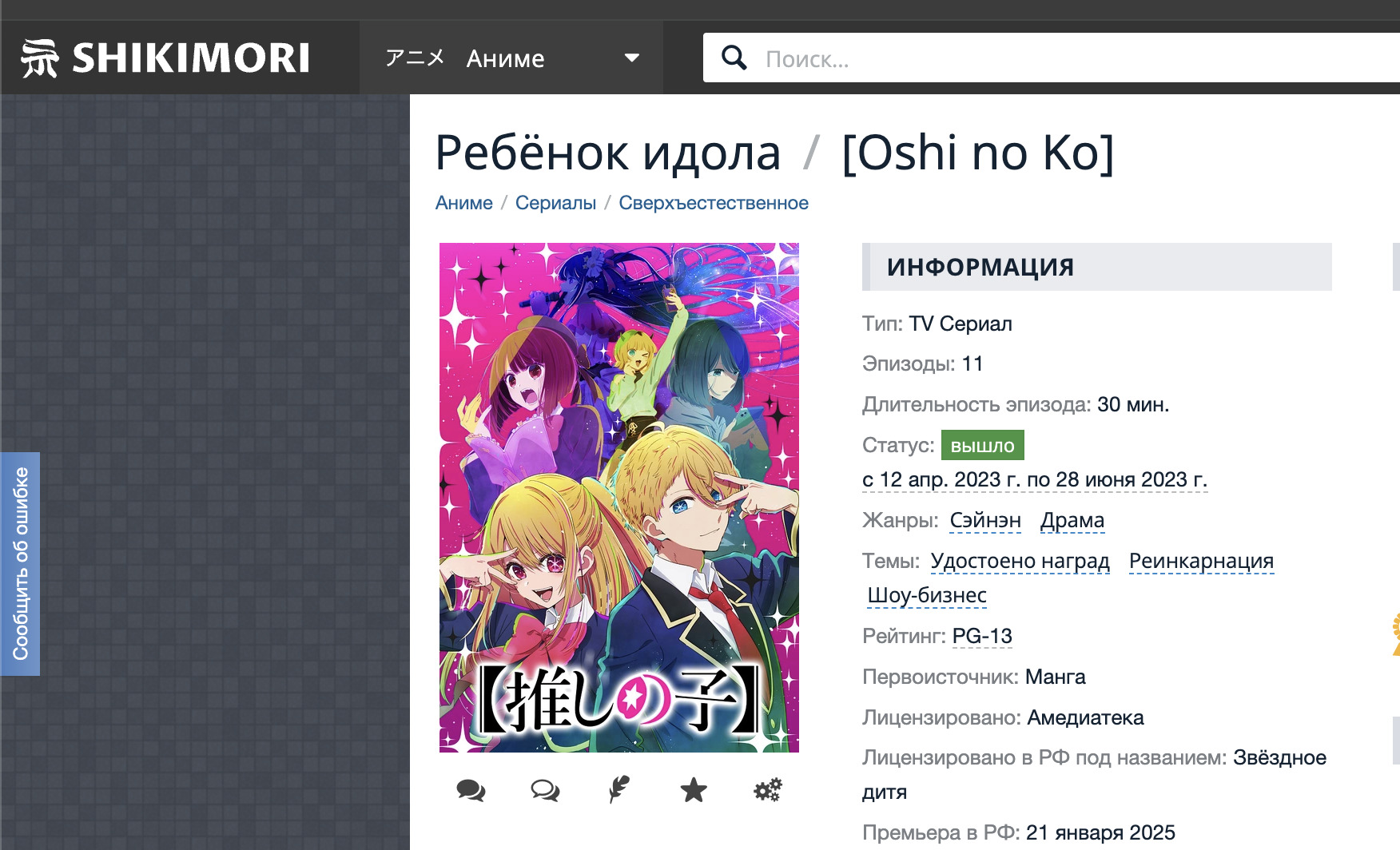Select the Сэйнэн genre link
Screen dimensions: 1400x850
click(985, 520)
